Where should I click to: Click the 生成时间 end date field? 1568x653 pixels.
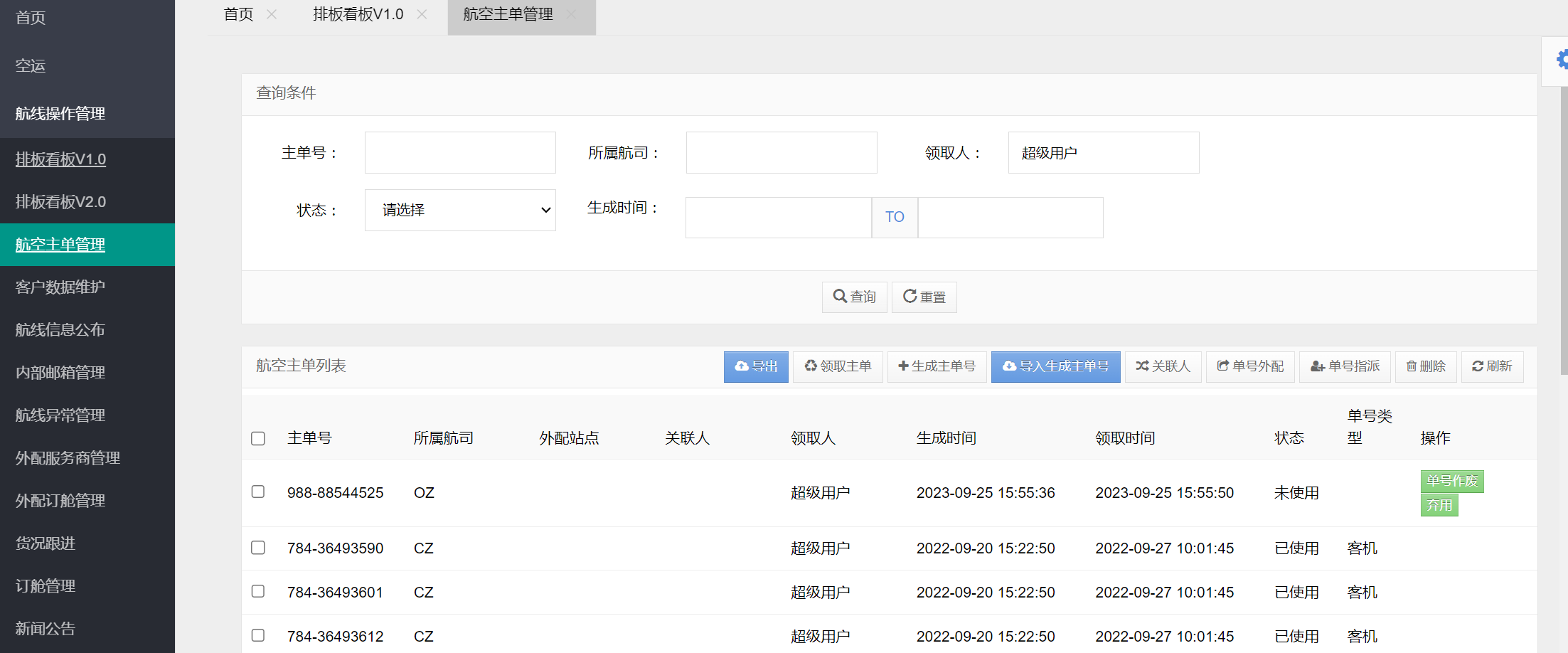pyautogui.click(x=1010, y=218)
